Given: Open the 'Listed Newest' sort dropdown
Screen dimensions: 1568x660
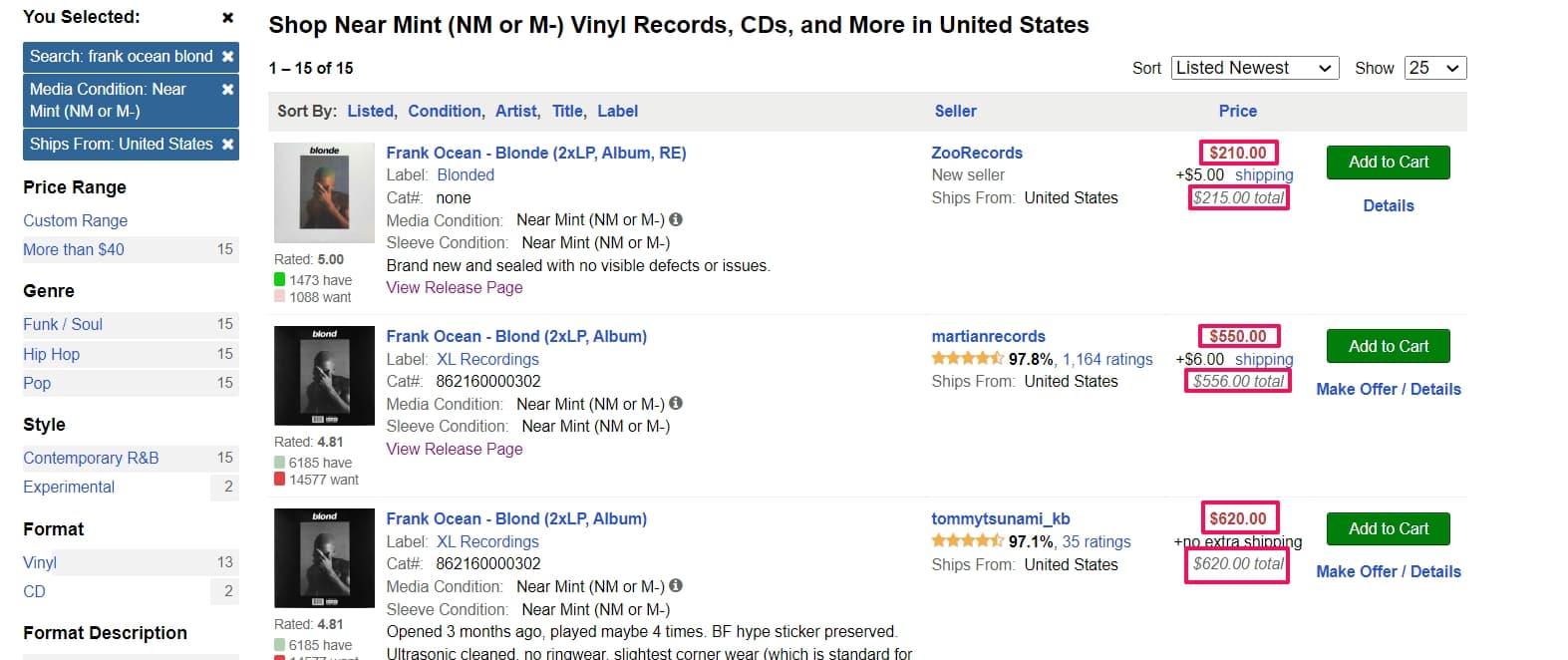Looking at the screenshot, I should pyautogui.click(x=1254, y=68).
